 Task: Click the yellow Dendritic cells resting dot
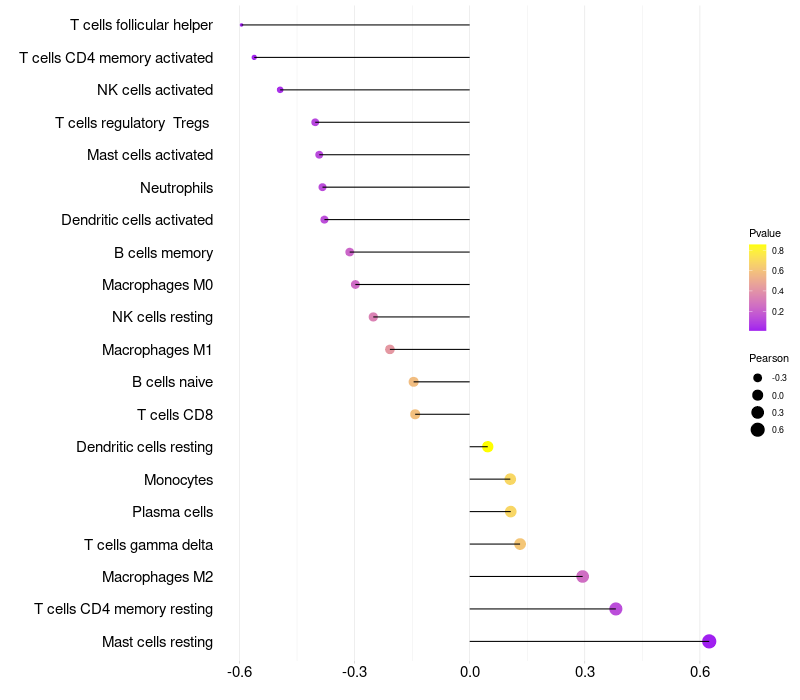[487, 446]
